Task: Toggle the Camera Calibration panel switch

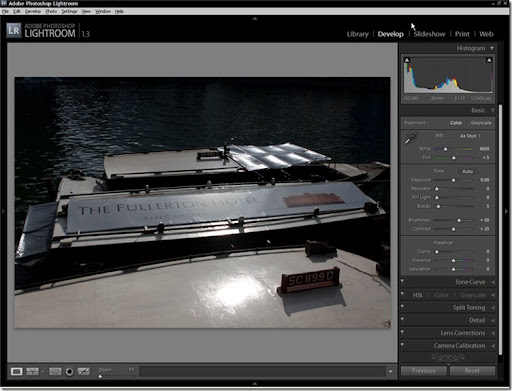Action: (x=402, y=345)
